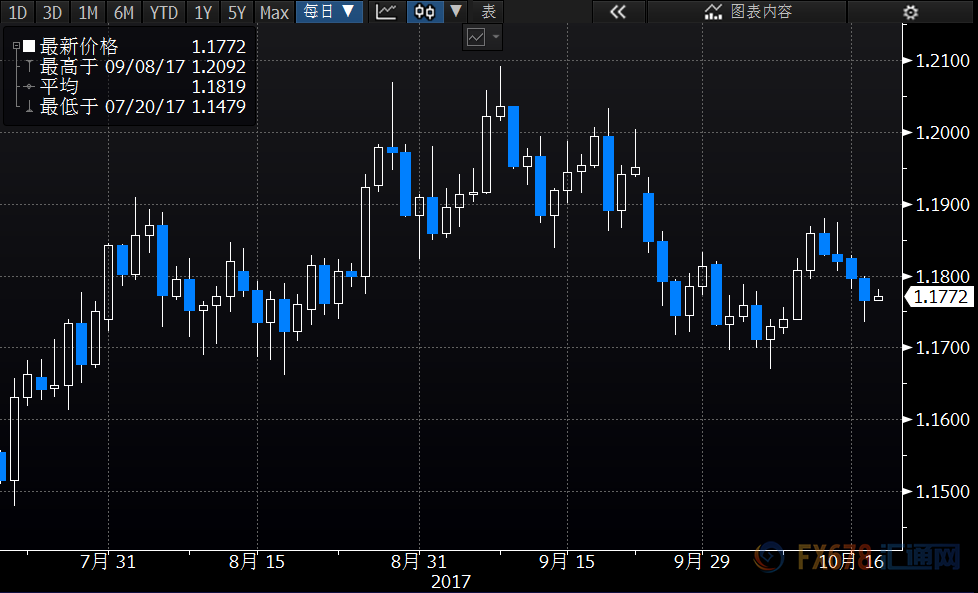
Task: Click the 9月 29 date label
Action: click(x=702, y=562)
